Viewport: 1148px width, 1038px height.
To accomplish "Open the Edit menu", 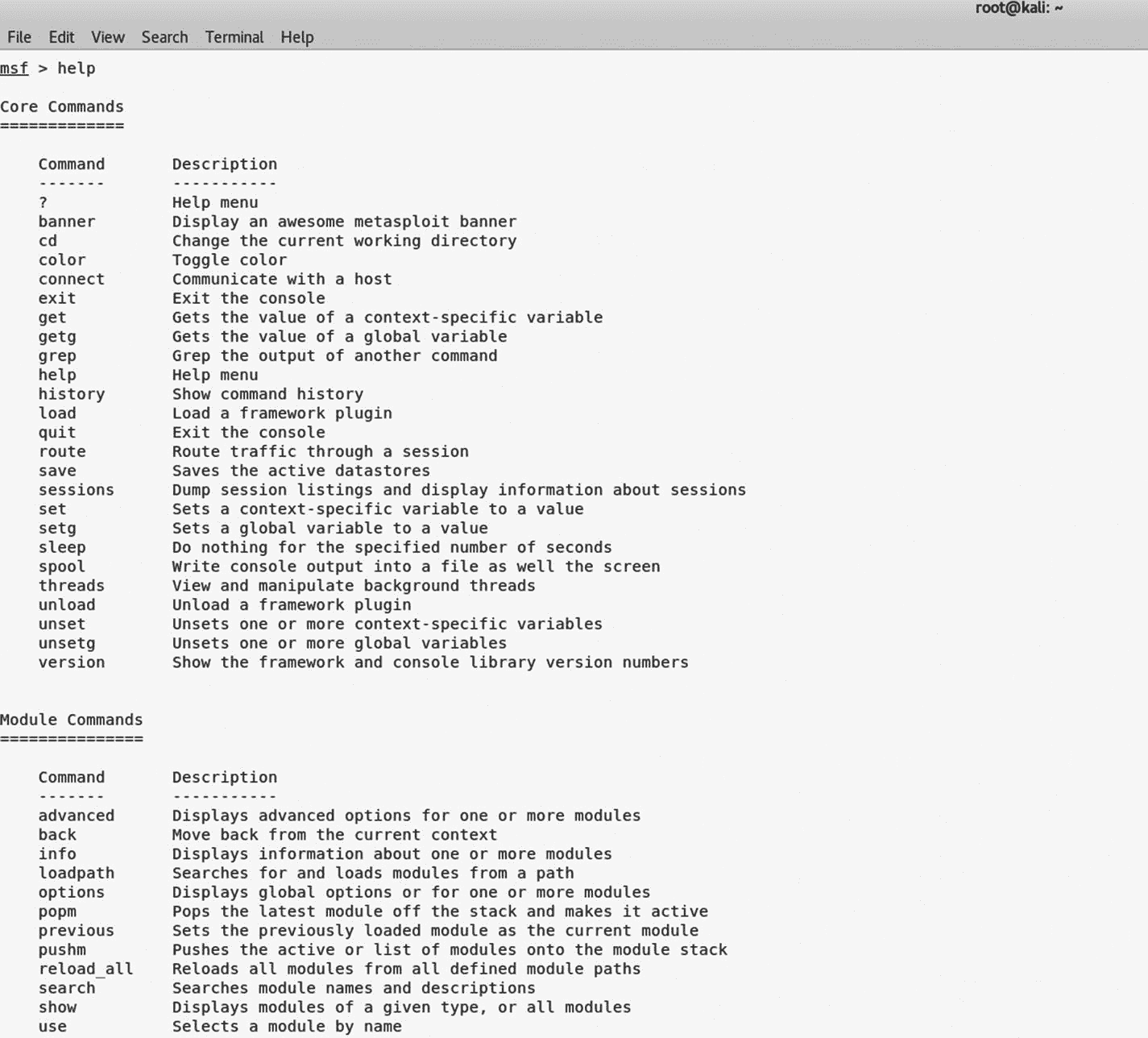I will pos(61,37).
